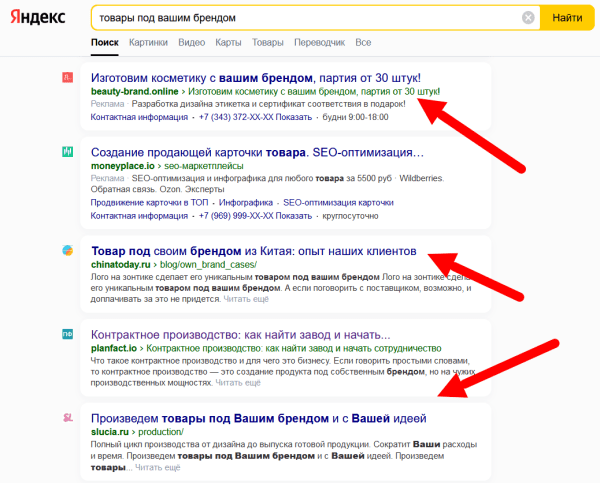
Task: Open 'Товар под своим брендом из Китая' result
Action: tap(253, 250)
